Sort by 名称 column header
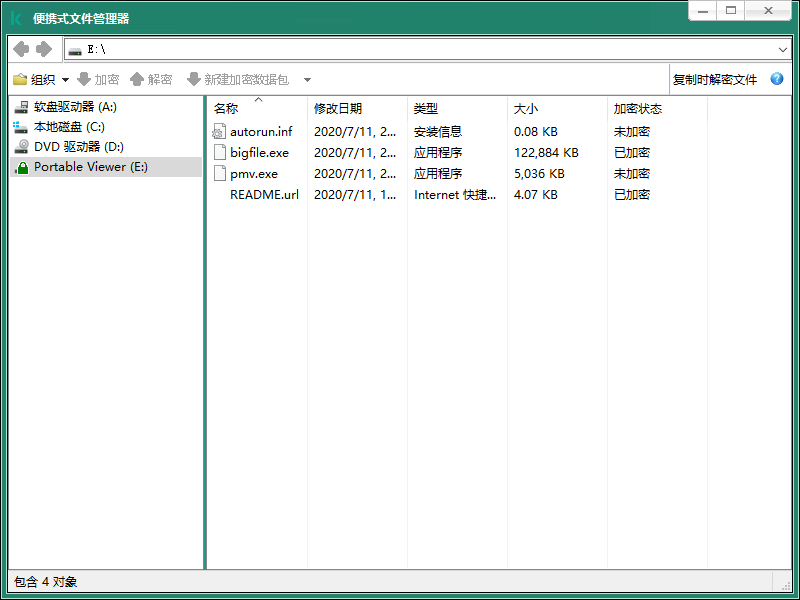 (x=226, y=109)
